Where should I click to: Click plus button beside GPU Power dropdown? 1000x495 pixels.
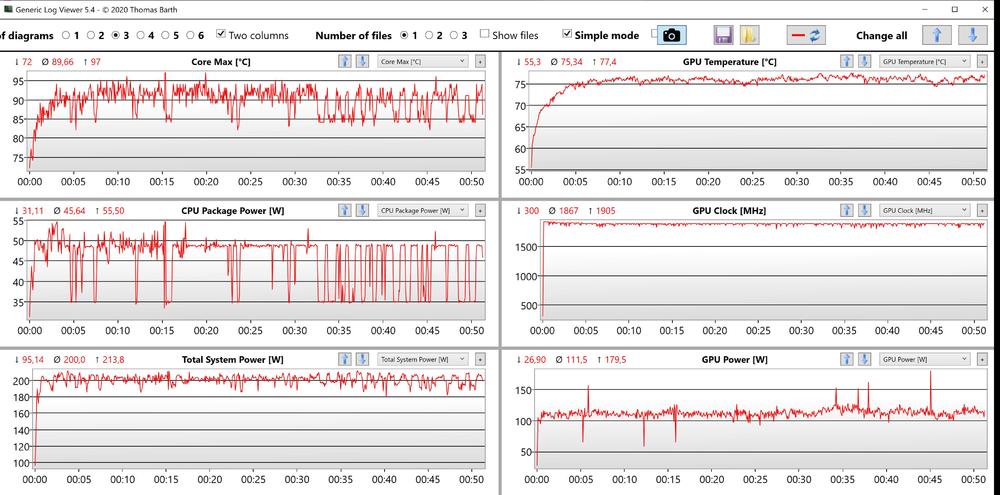tap(981, 359)
